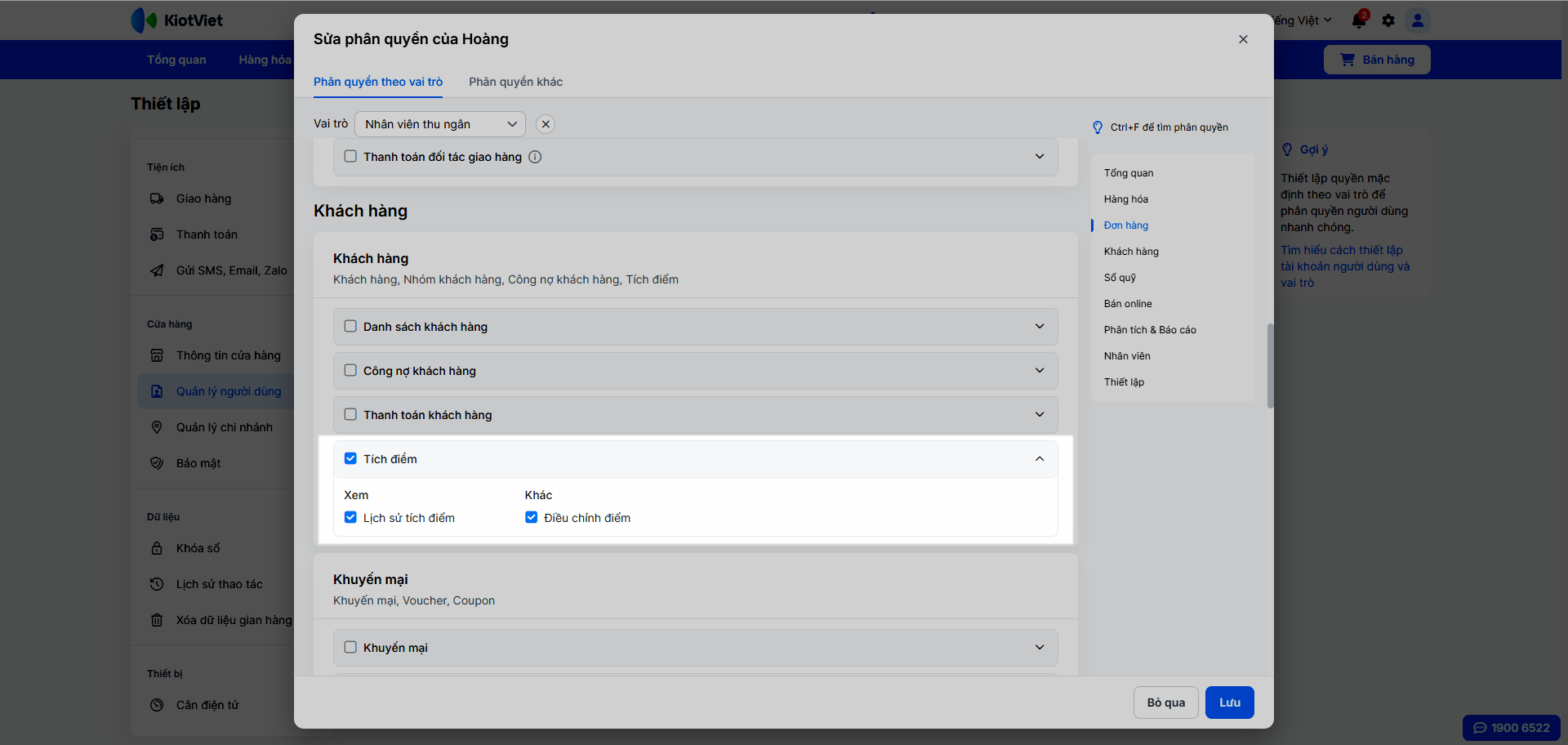Click the Giao hàng truck icon
Screen dimensions: 1568x745
(x=157, y=199)
